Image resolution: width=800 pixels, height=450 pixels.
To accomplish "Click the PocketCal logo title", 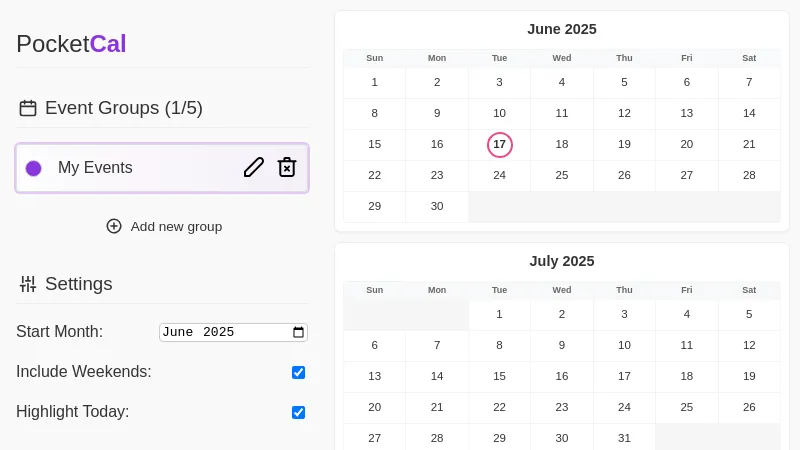I will 71,44.
